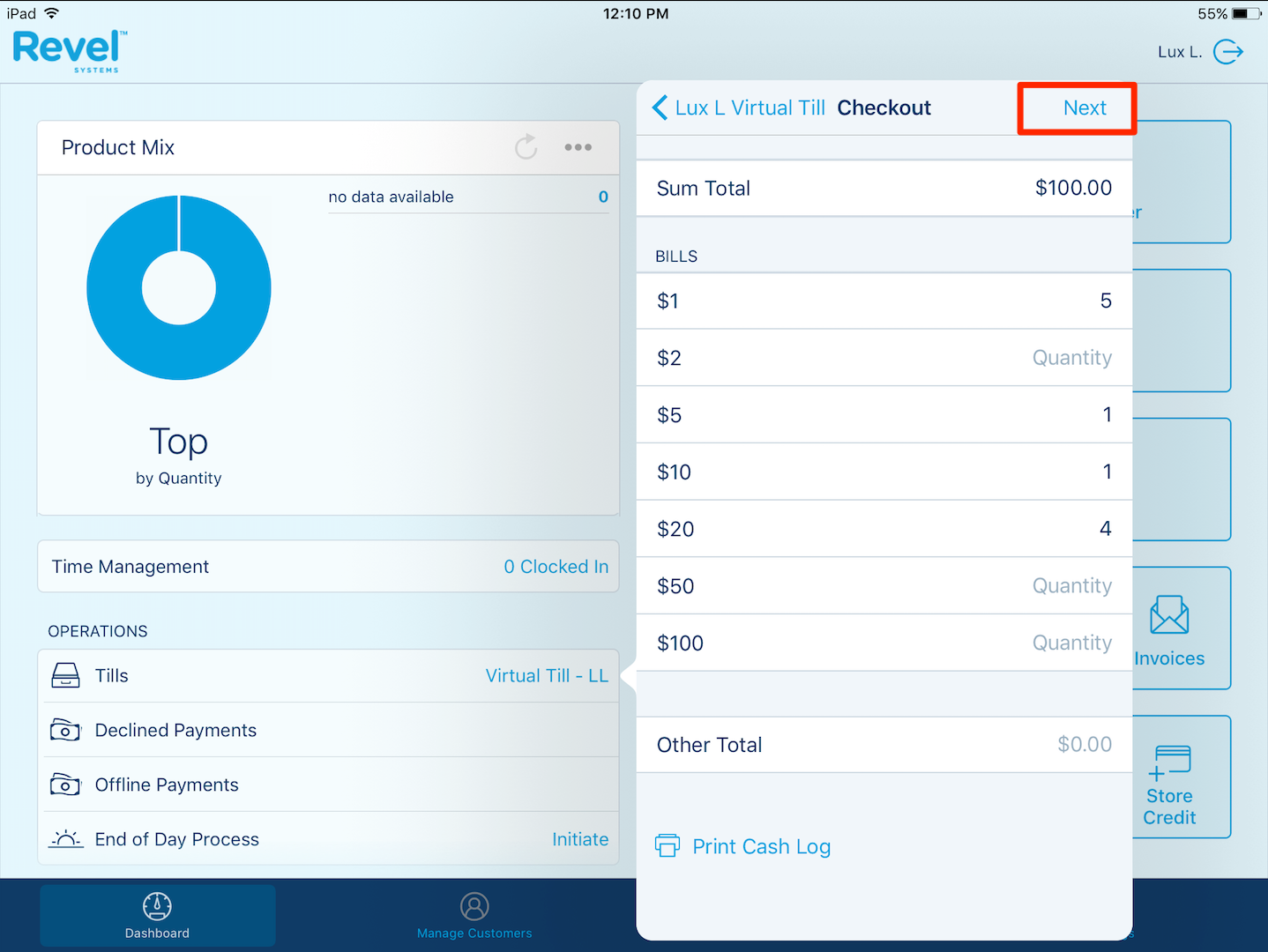
Task: Open Product Mix three-dot options menu
Action: (x=578, y=147)
